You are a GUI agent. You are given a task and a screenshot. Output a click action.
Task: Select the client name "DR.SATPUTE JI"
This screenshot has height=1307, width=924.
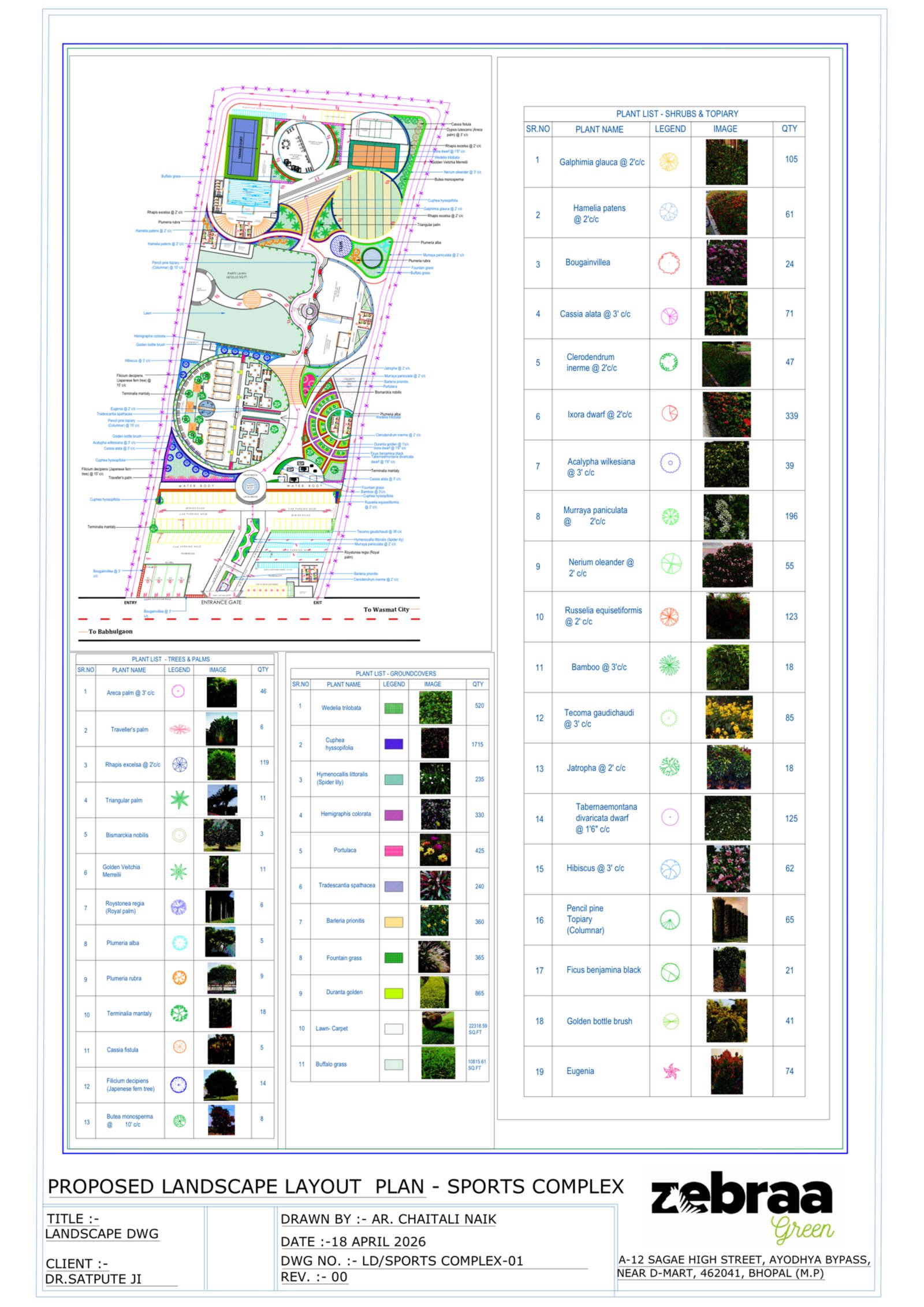[x=93, y=1279]
